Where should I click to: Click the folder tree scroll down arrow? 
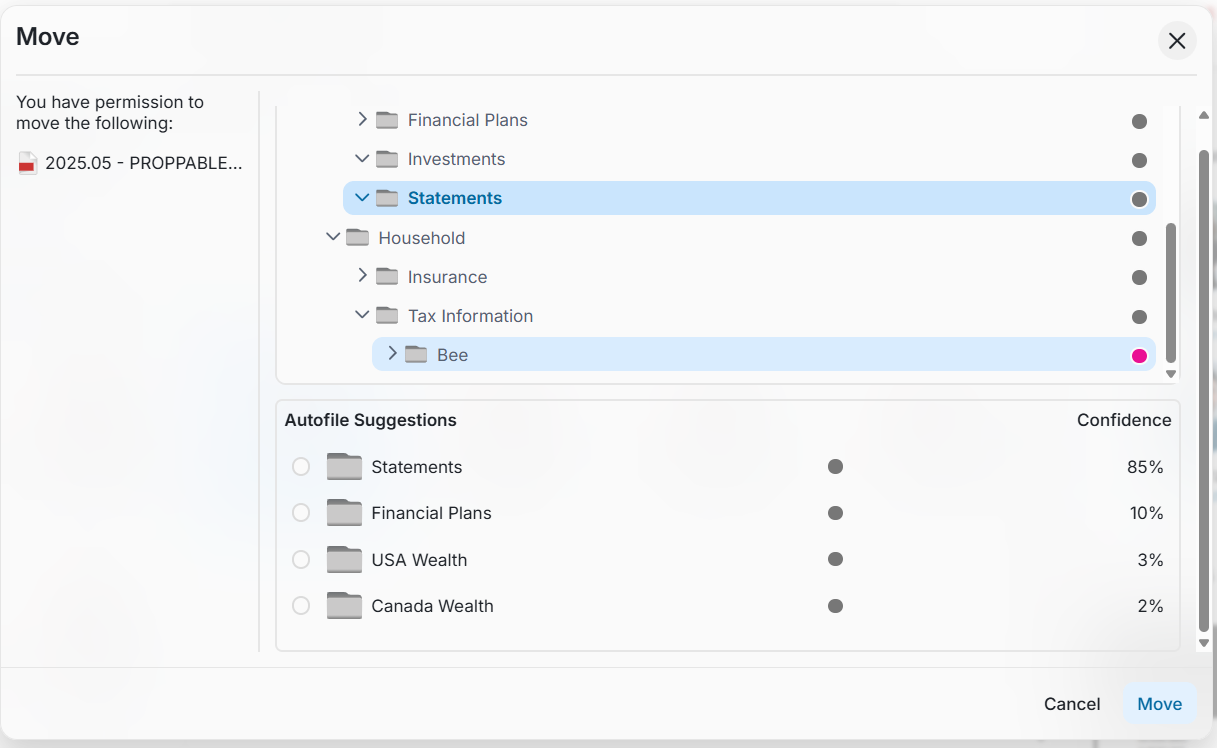1171,374
